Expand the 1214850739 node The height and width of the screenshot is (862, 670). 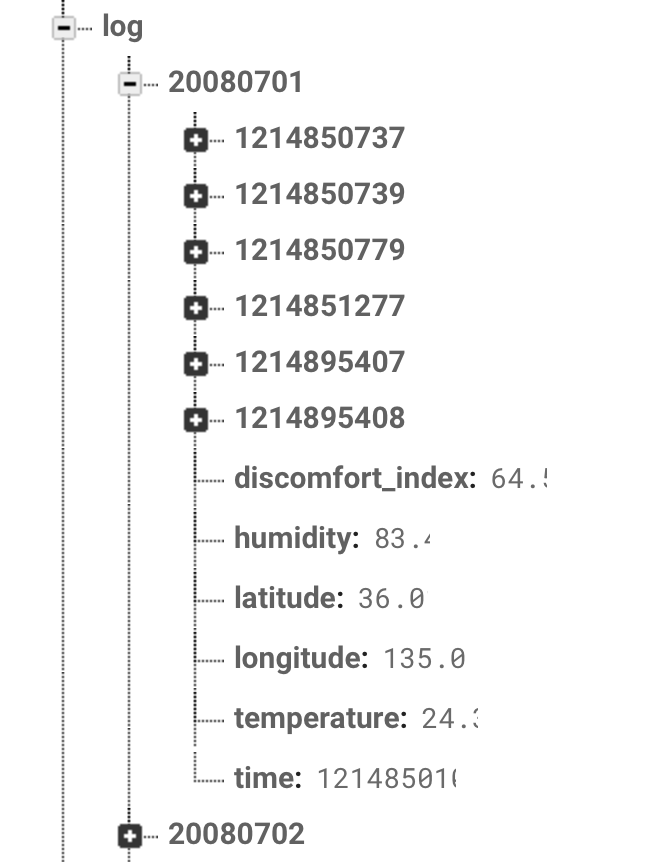pyautogui.click(x=195, y=195)
